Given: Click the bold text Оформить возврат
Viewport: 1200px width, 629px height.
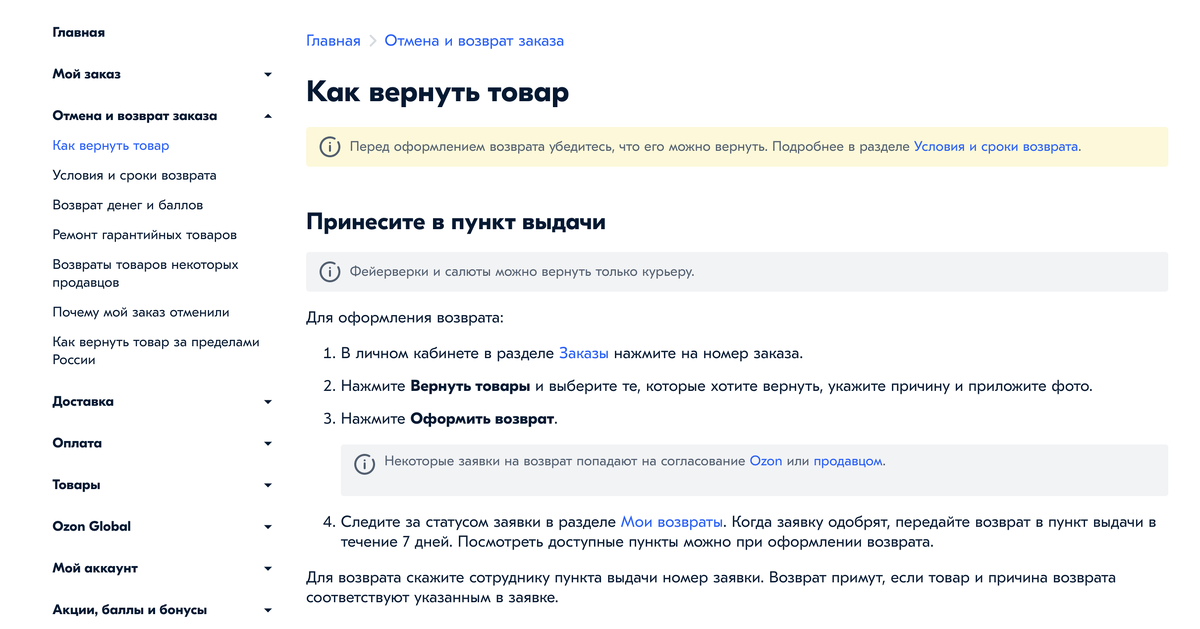Looking at the screenshot, I should click(x=482, y=418).
